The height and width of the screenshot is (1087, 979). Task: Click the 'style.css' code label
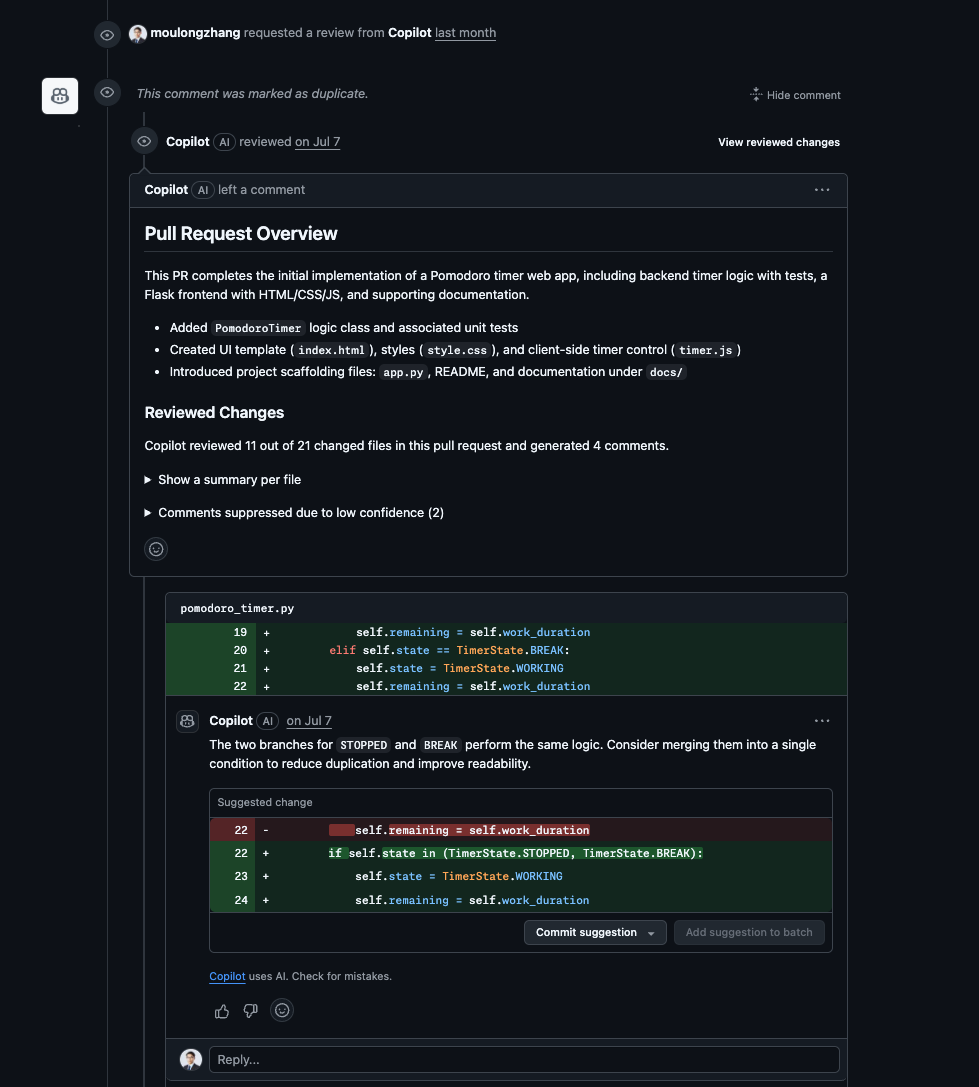457,350
